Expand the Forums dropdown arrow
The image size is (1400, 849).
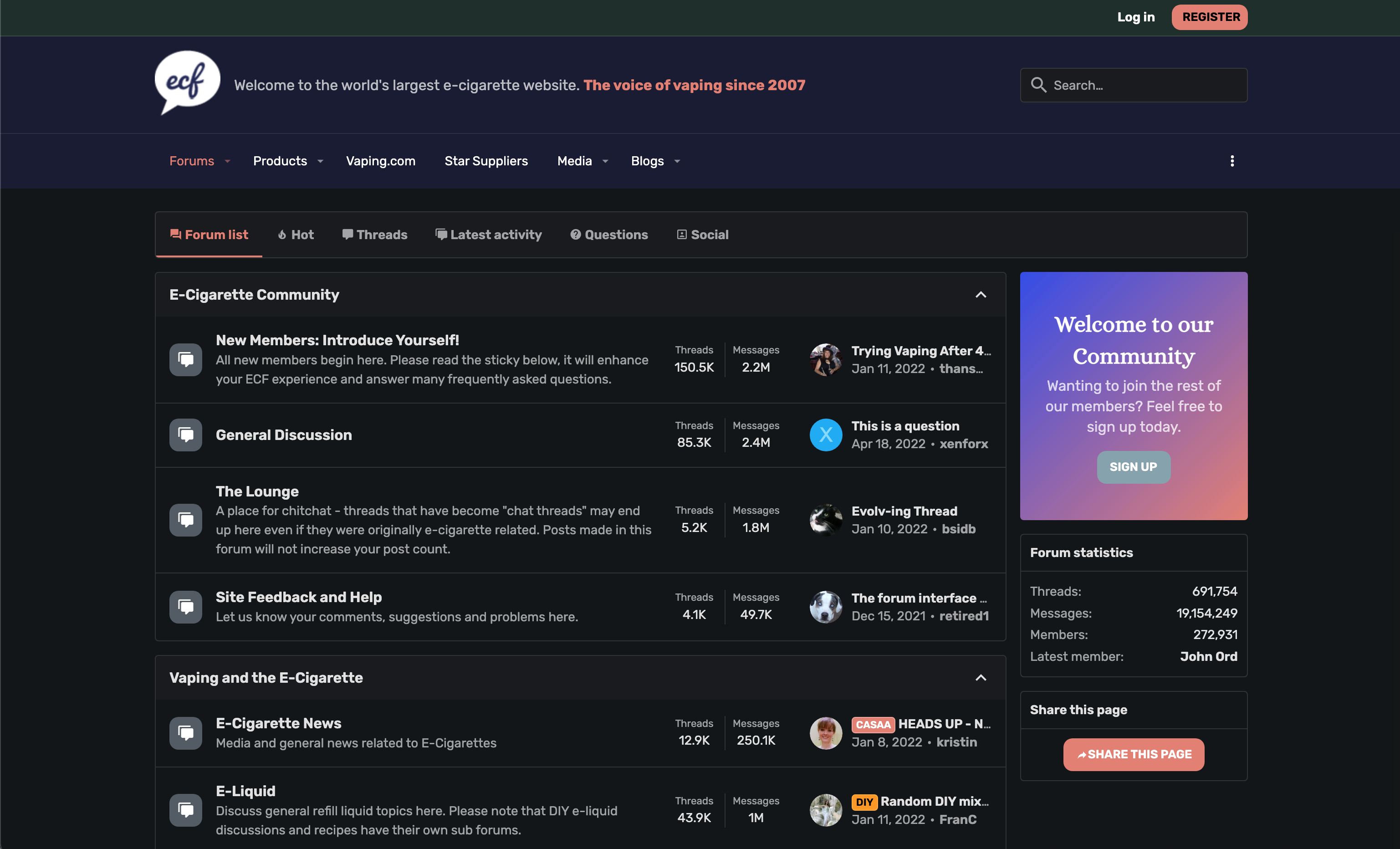pyautogui.click(x=227, y=161)
